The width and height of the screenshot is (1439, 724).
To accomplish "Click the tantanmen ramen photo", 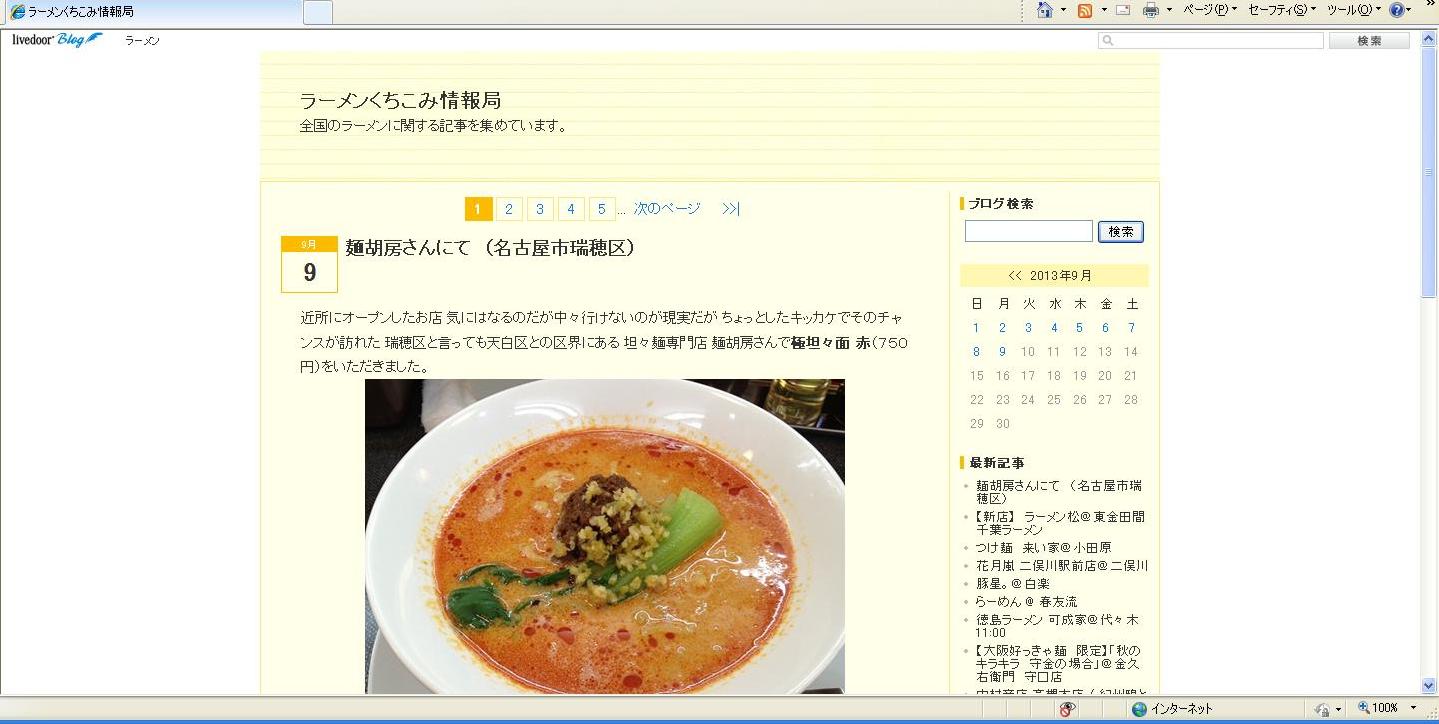I will click(604, 536).
